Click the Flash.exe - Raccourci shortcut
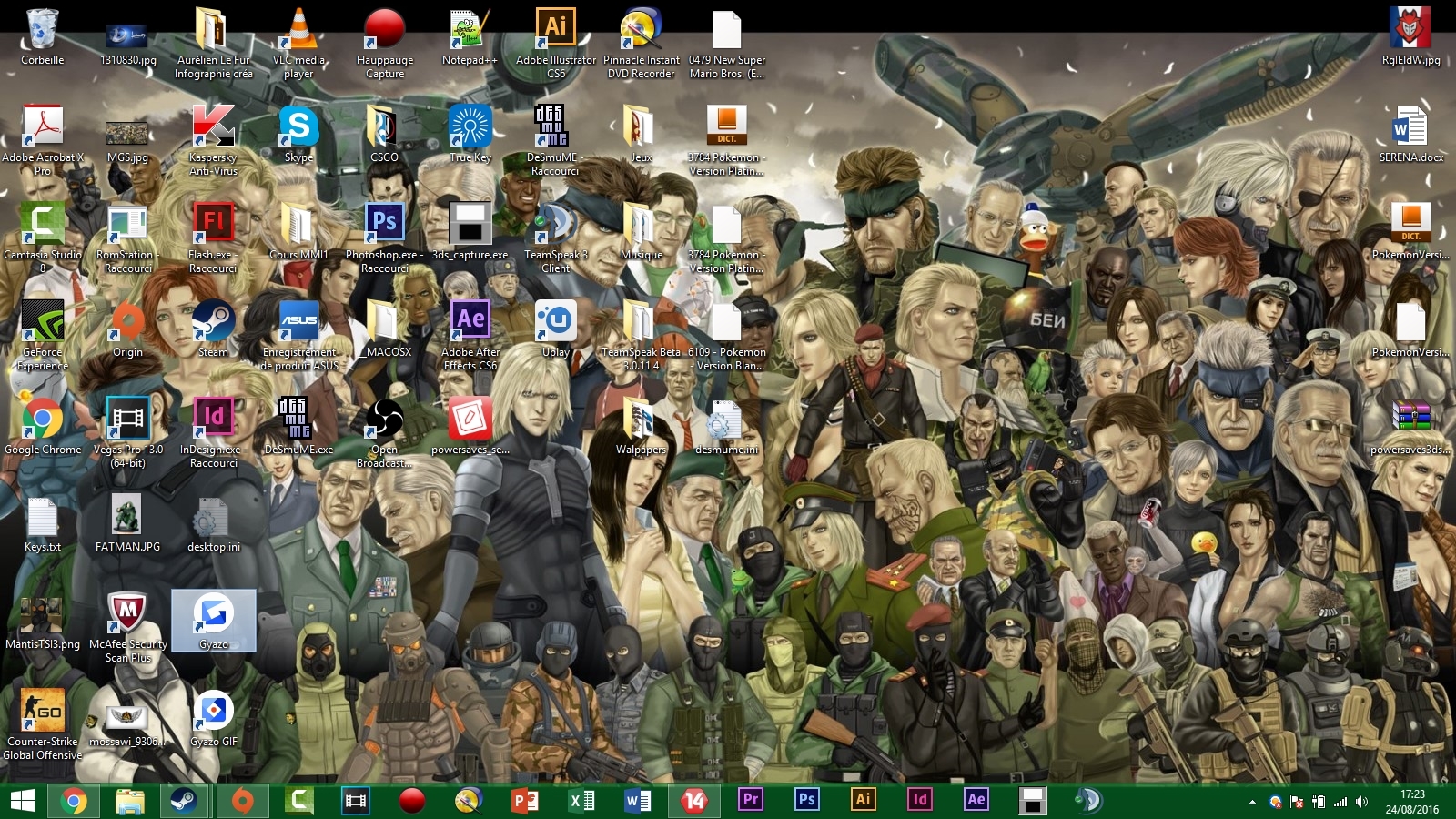This screenshot has height=819, width=1456. 214,237
